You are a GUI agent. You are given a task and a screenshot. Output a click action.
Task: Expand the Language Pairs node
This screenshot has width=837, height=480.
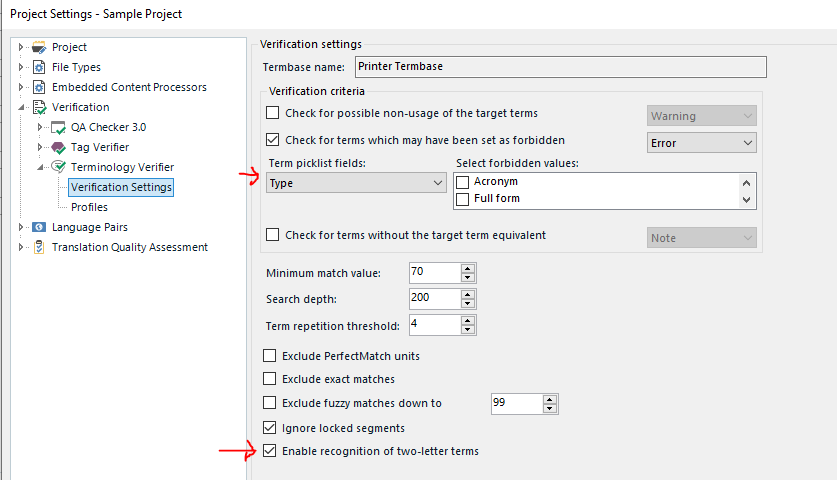[x=21, y=227]
